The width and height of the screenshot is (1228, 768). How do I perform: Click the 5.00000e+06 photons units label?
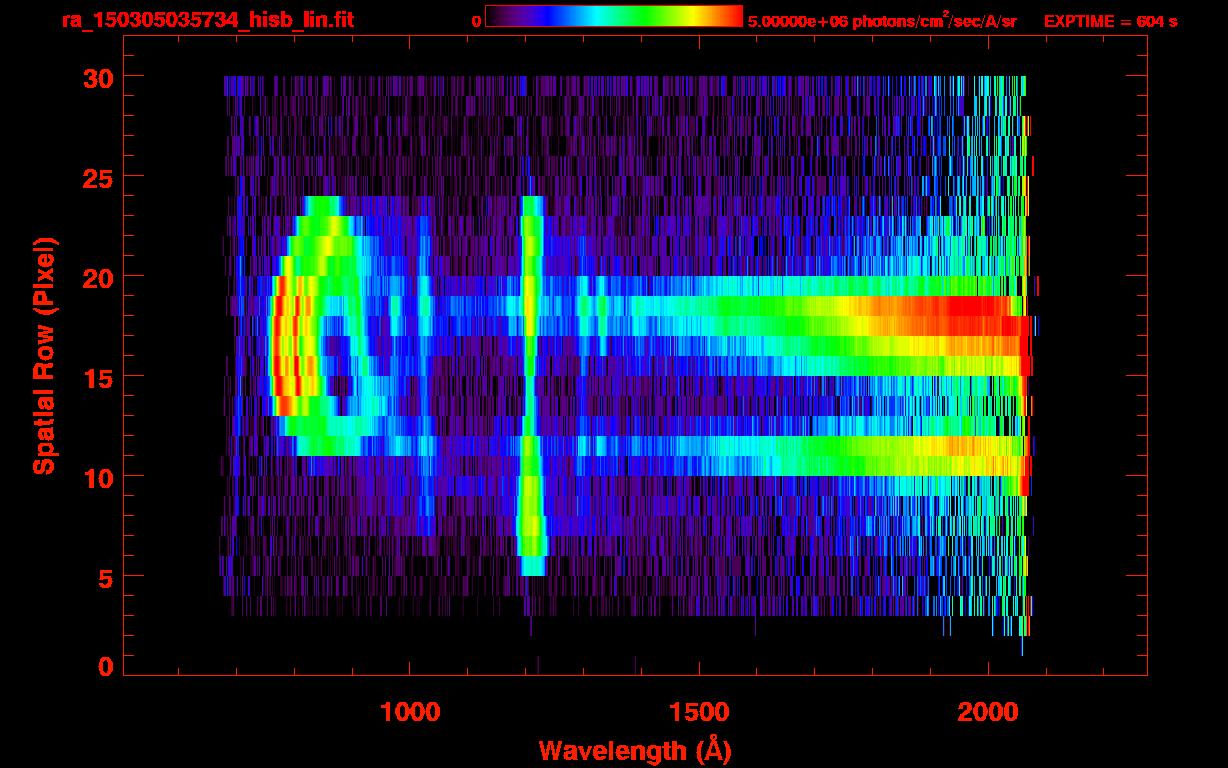pyautogui.click(x=883, y=20)
